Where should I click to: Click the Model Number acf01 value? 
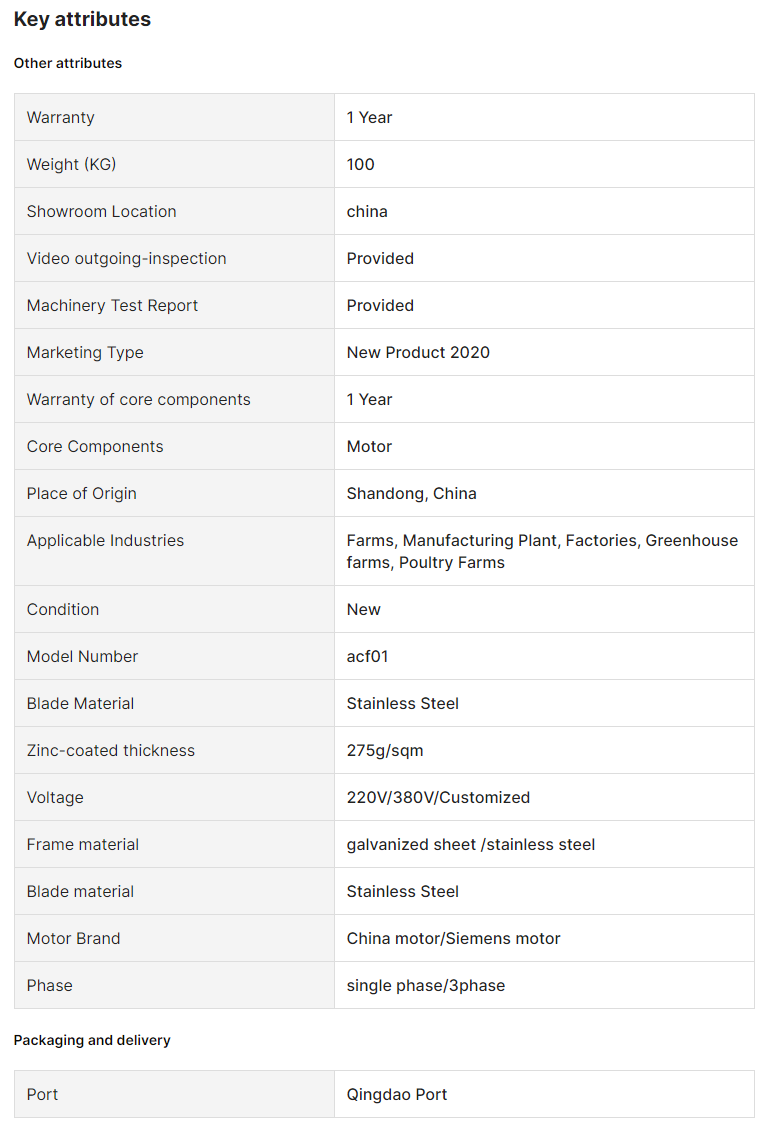click(367, 657)
